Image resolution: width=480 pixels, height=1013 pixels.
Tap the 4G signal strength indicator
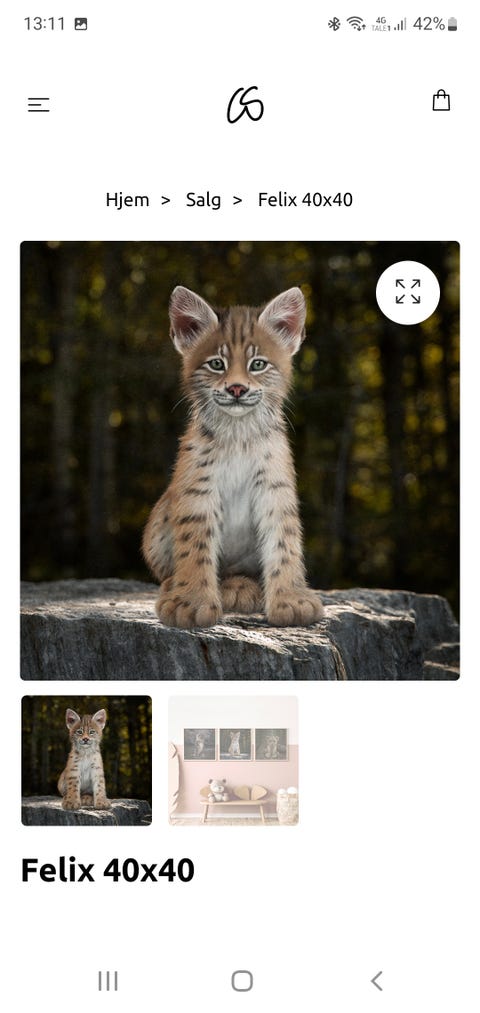click(x=389, y=24)
